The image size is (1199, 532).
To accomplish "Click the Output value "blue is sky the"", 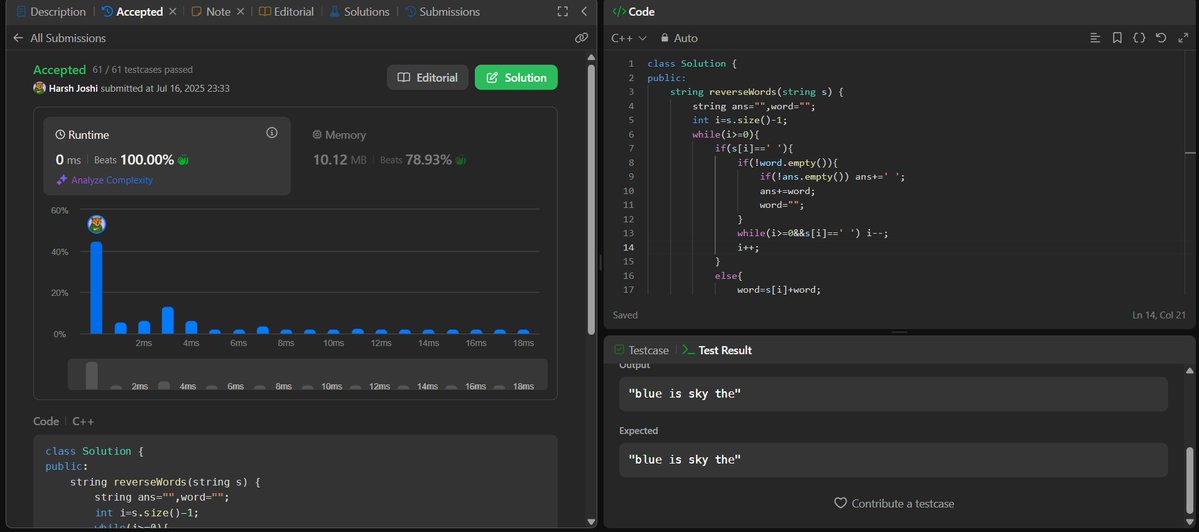I will (x=684, y=394).
